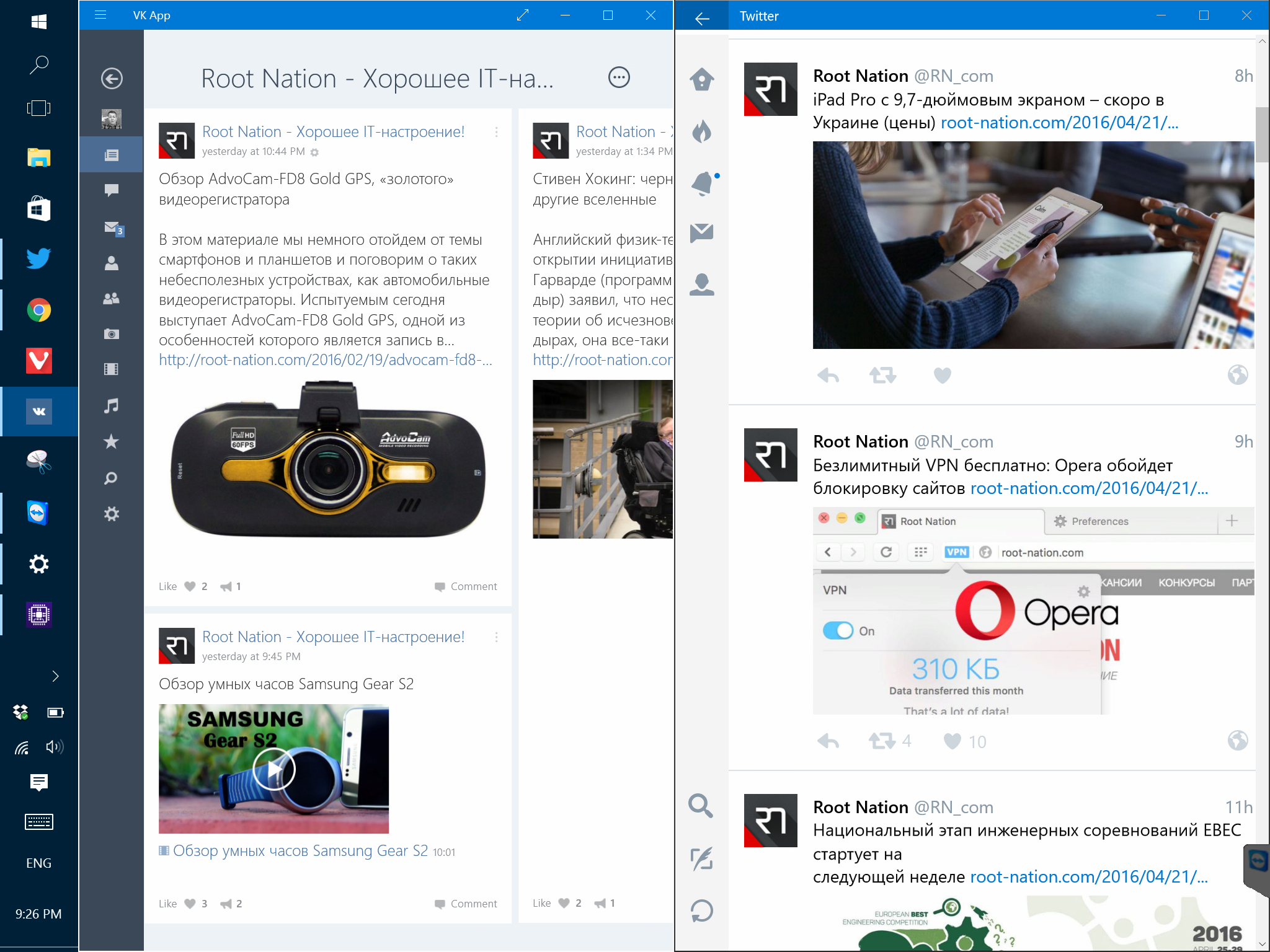Open Windows search from the taskbar
Viewport: 1270px width, 952px height.
[38, 64]
